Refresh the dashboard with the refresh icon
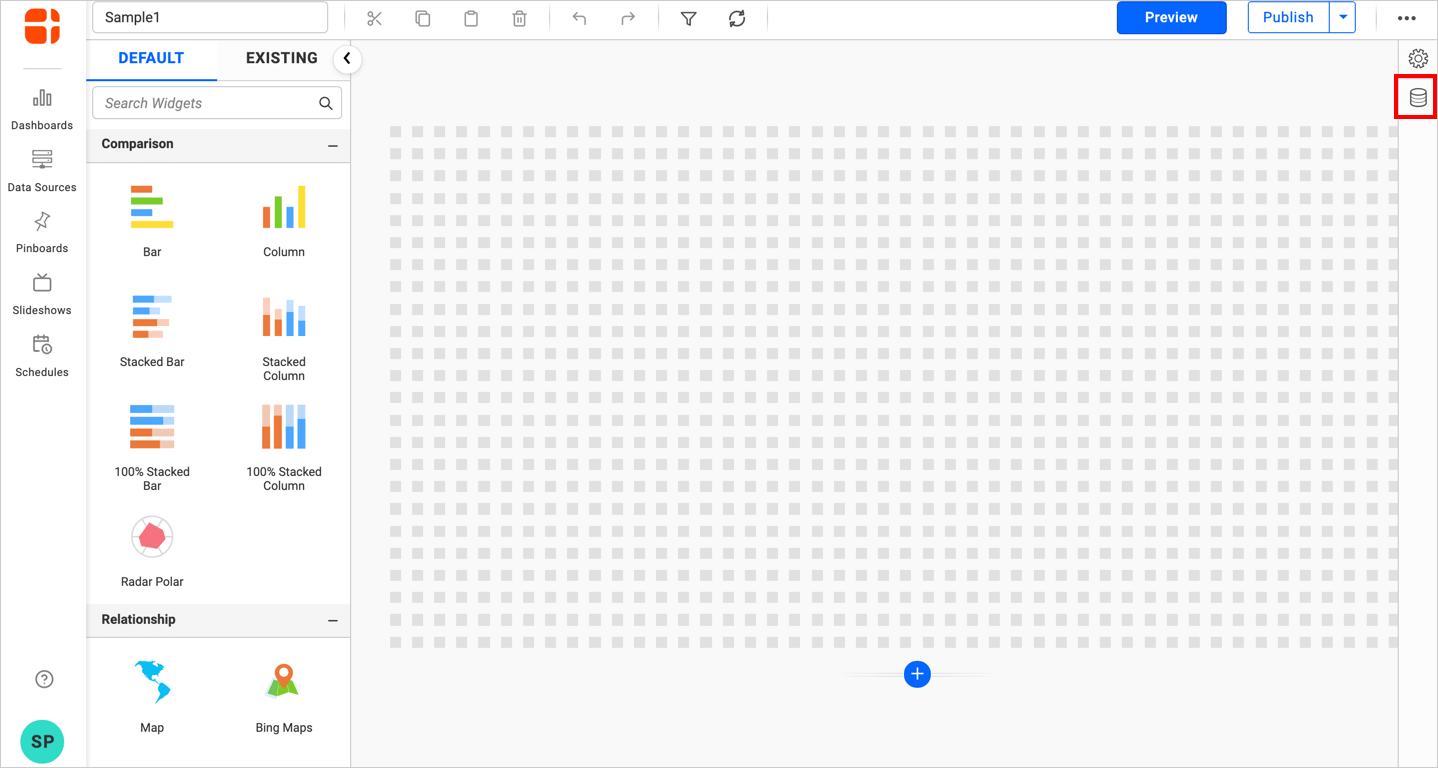The height and width of the screenshot is (768, 1438). click(737, 17)
